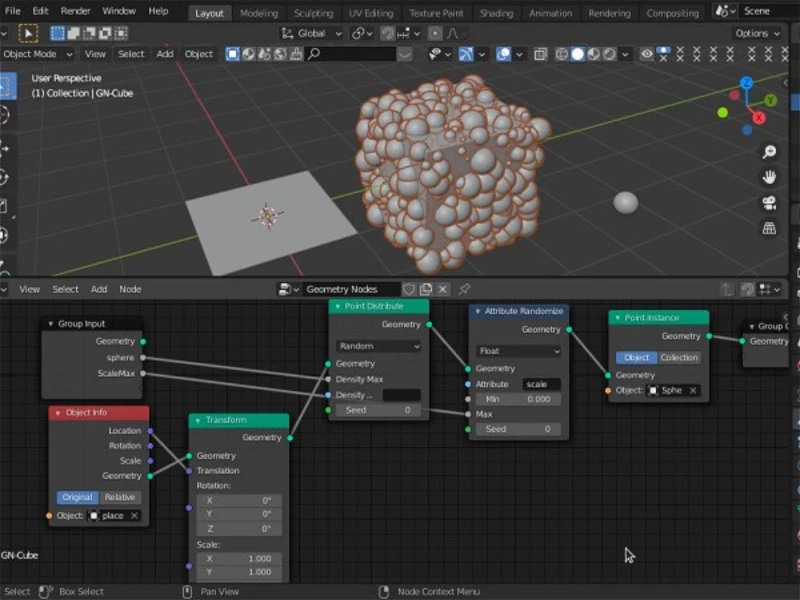
Task: Clear the place object field
Action: click(134, 516)
